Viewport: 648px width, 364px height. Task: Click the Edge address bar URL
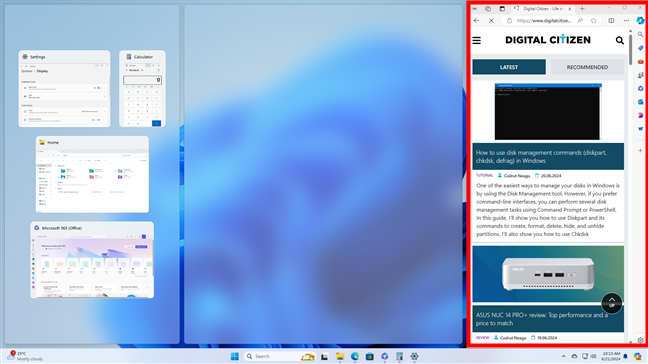544,21
